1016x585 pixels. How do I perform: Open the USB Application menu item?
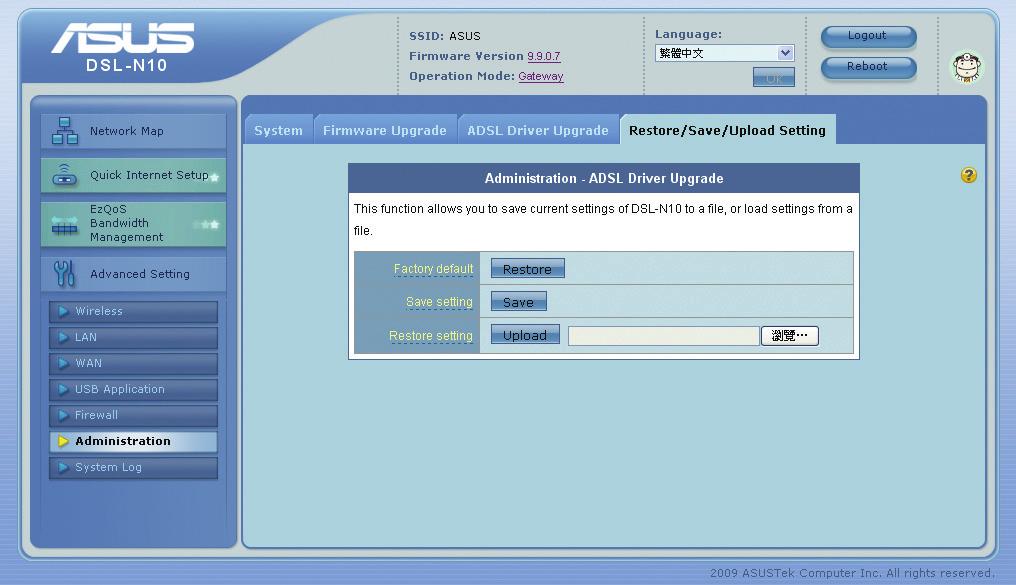(x=133, y=389)
